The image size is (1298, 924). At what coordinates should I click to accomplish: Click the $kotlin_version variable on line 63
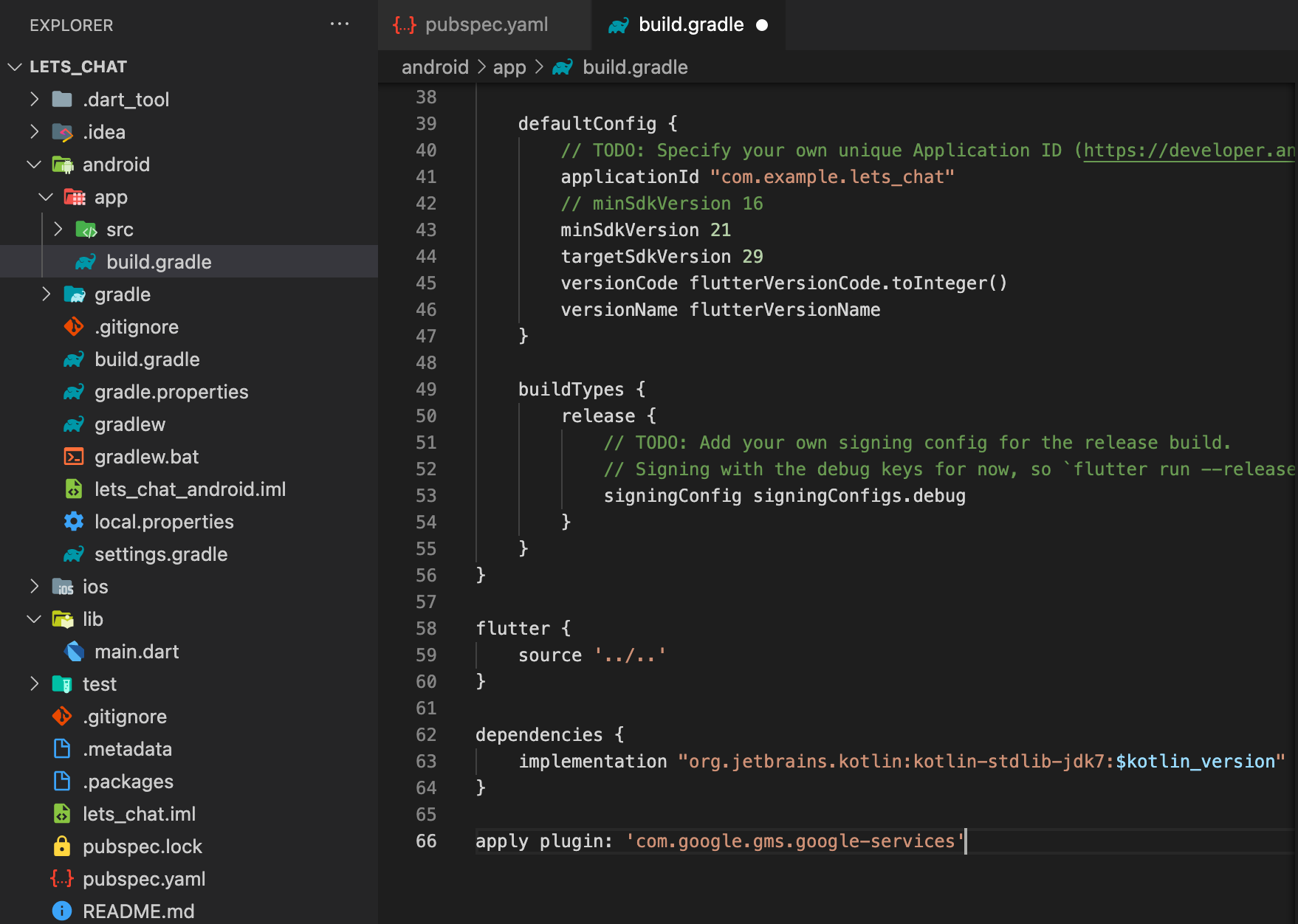click(1195, 762)
